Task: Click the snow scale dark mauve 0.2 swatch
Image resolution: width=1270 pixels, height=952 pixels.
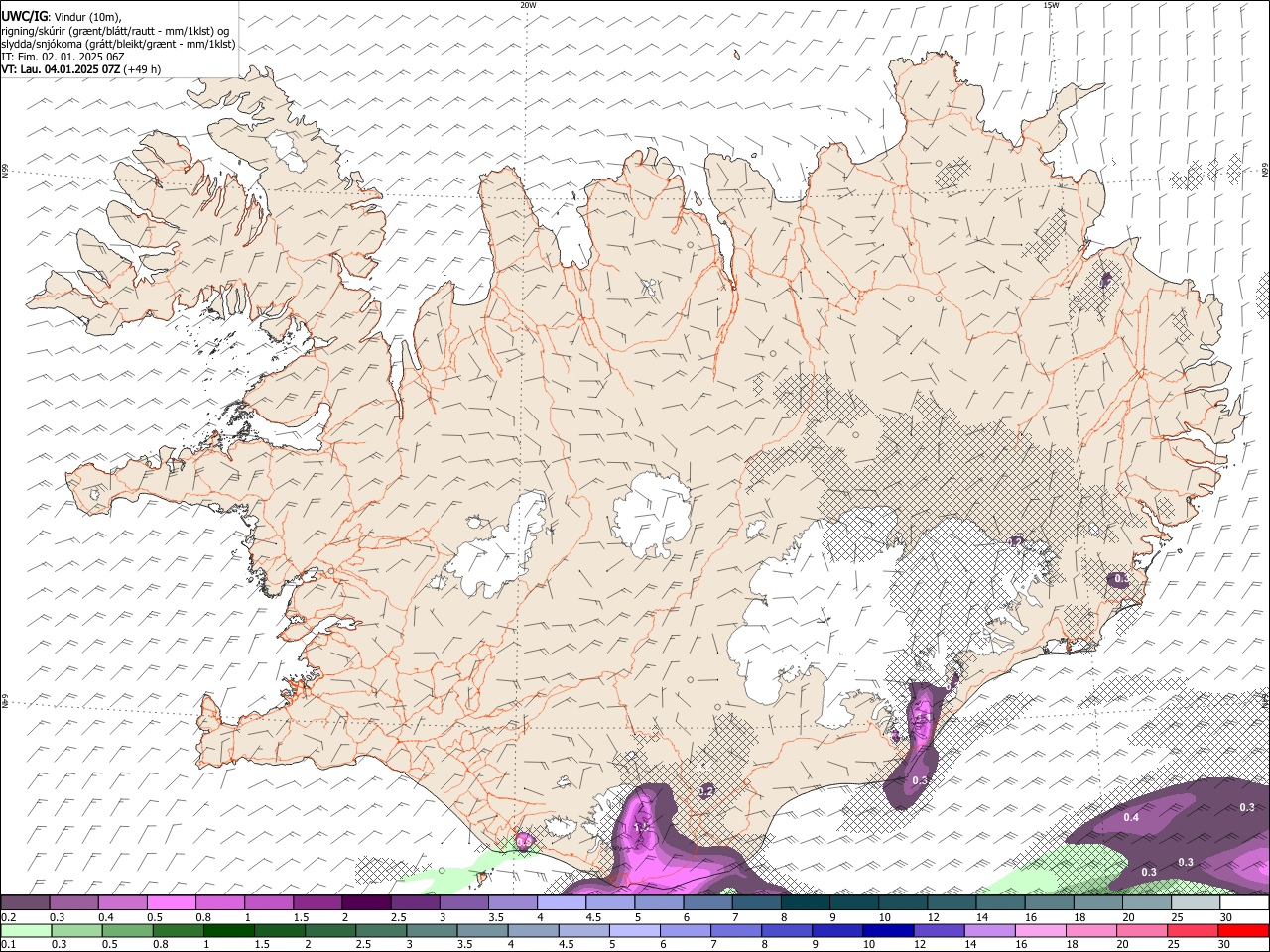Action: tap(25, 902)
